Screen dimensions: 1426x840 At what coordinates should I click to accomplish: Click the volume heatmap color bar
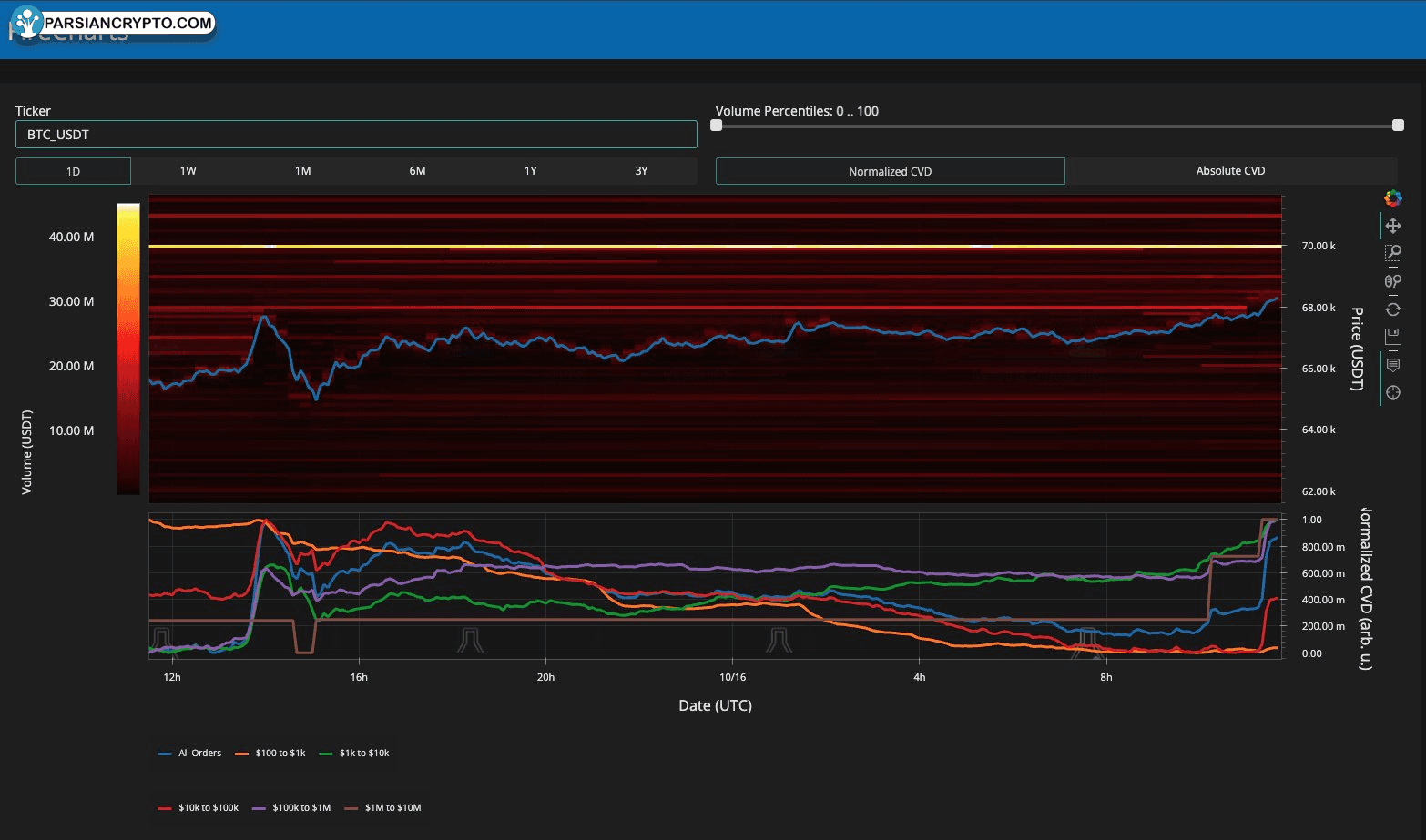[128, 349]
